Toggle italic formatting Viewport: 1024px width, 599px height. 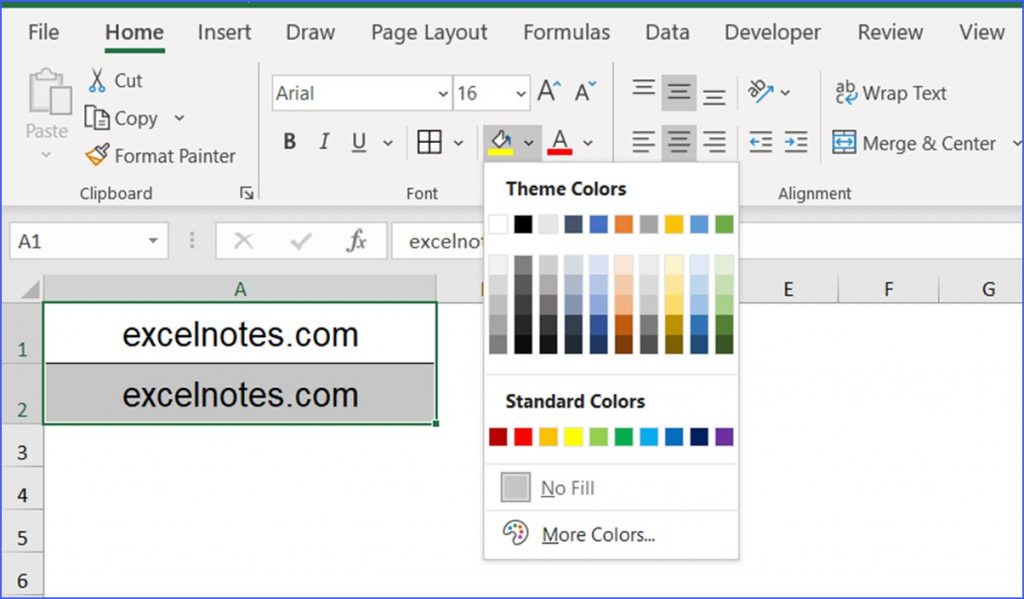coord(323,142)
